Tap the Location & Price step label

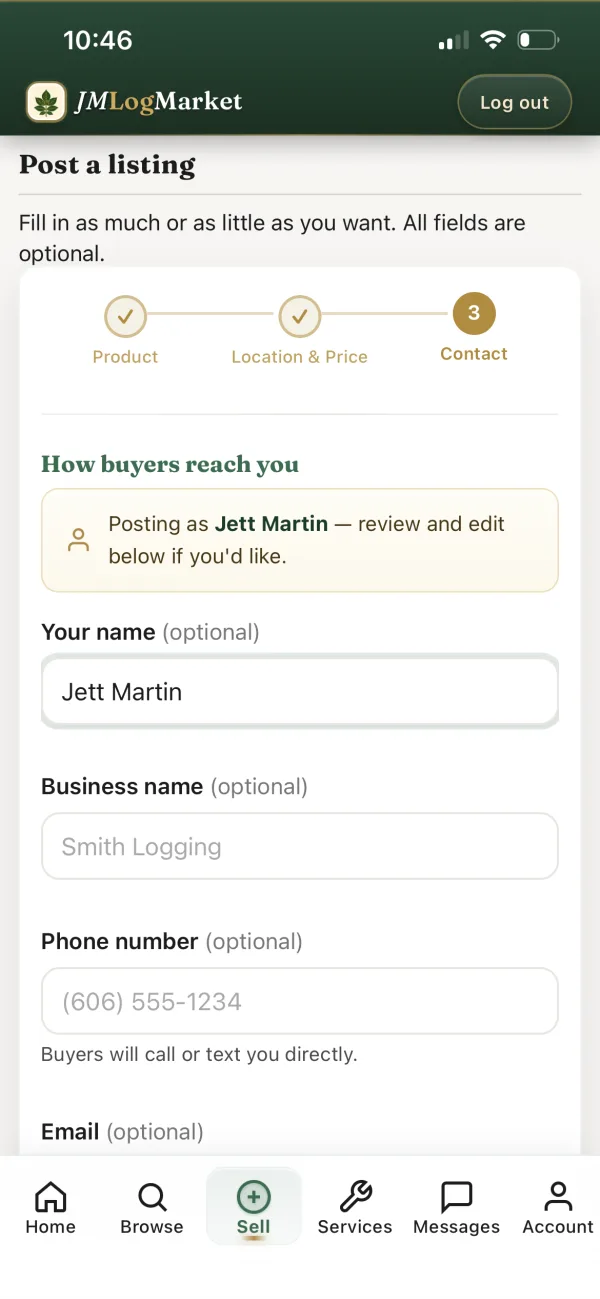pos(299,357)
